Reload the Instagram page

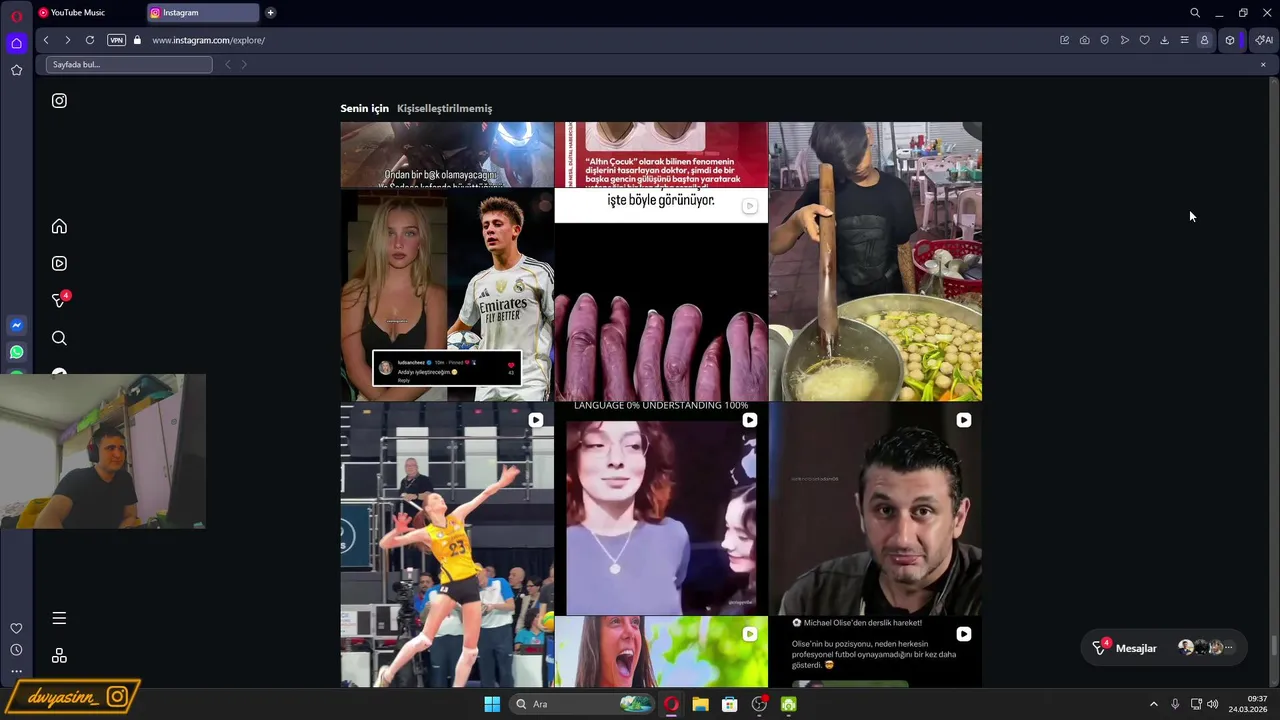click(x=90, y=40)
